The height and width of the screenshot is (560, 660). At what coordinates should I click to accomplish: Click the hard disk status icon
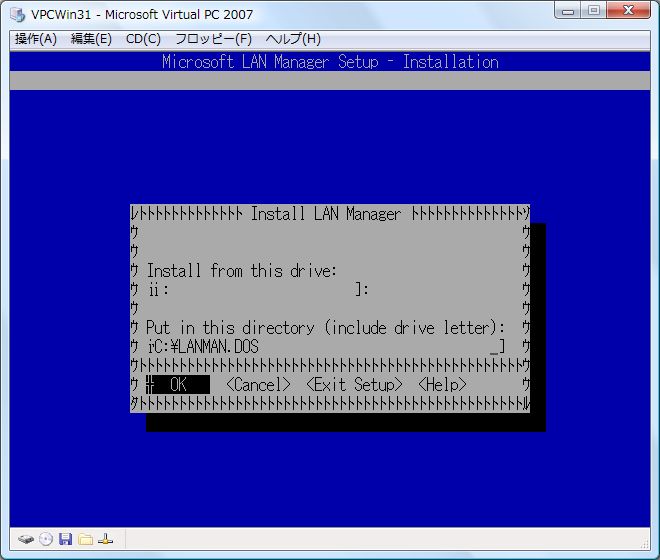coord(26,539)
